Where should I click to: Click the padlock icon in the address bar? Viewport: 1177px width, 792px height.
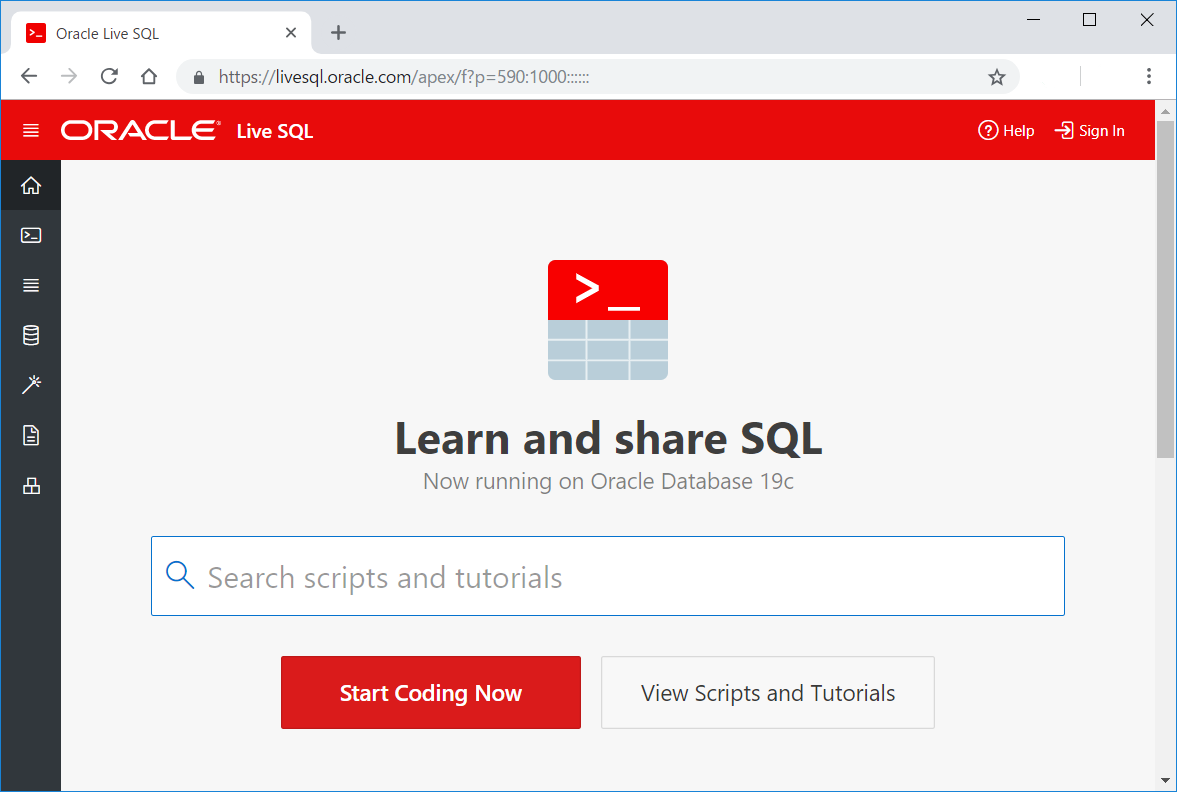pos(198,76)
